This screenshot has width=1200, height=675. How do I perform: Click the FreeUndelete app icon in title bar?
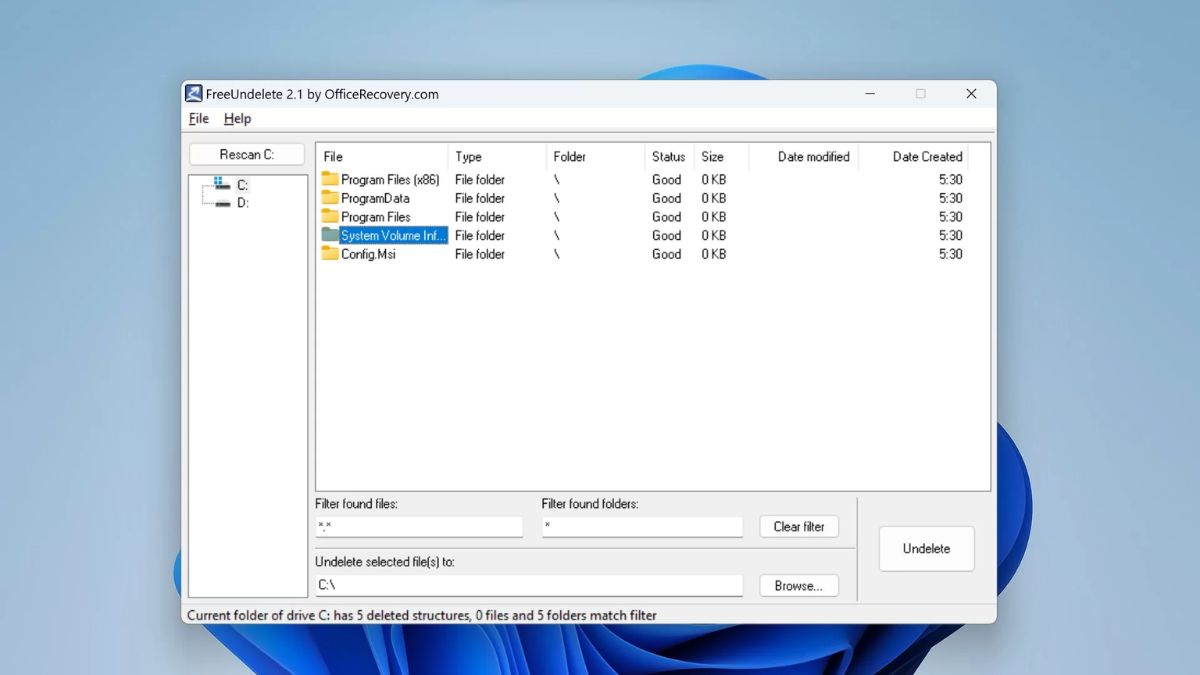194,93
